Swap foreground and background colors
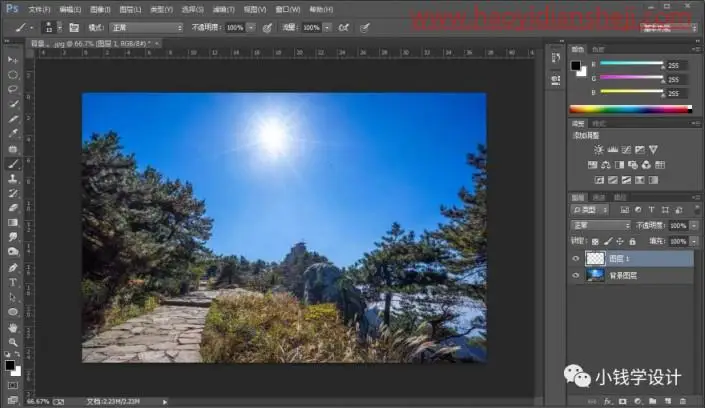 (18, 354)
